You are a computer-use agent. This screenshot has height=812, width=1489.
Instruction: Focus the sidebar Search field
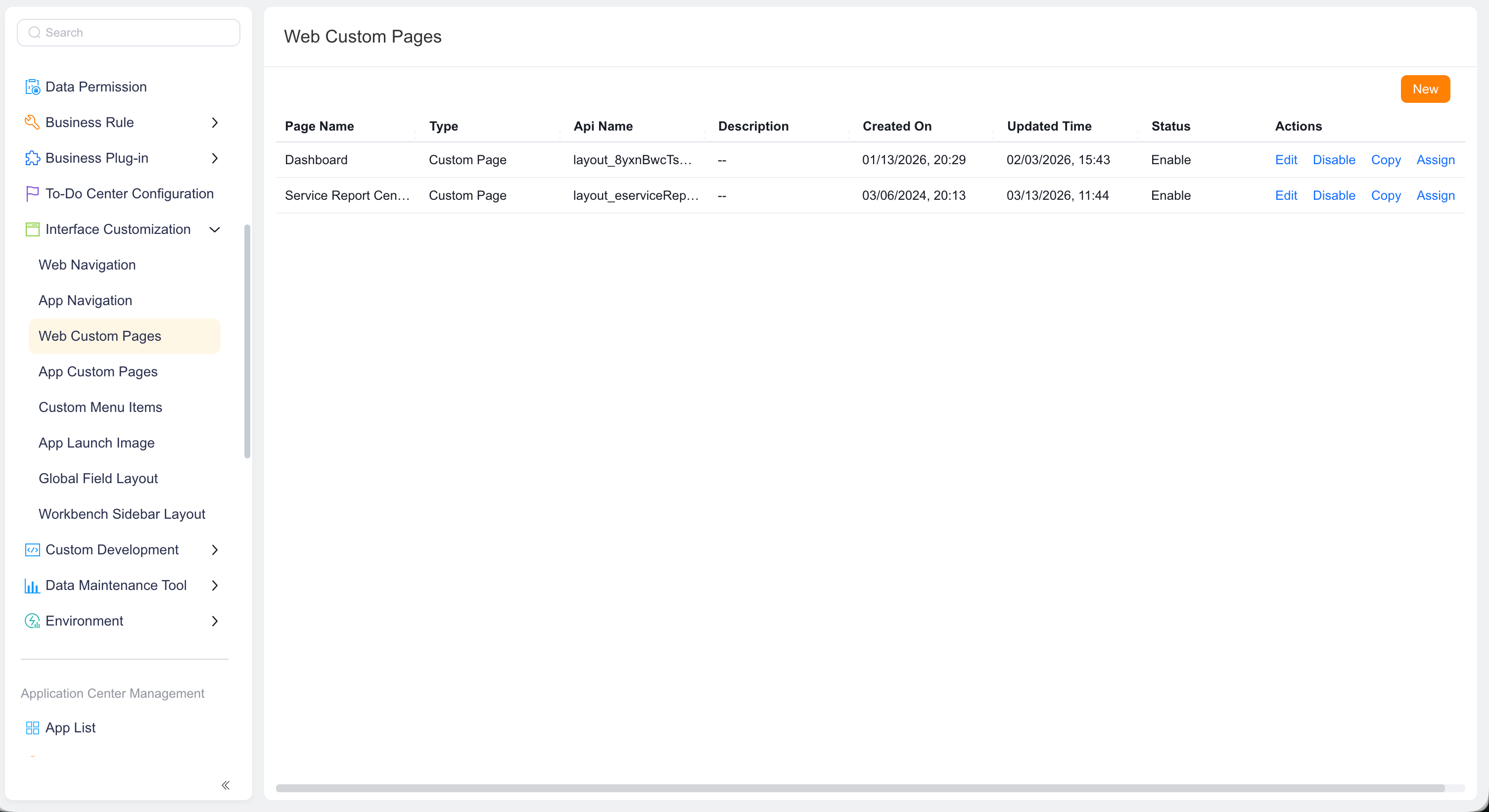point(129,32)
